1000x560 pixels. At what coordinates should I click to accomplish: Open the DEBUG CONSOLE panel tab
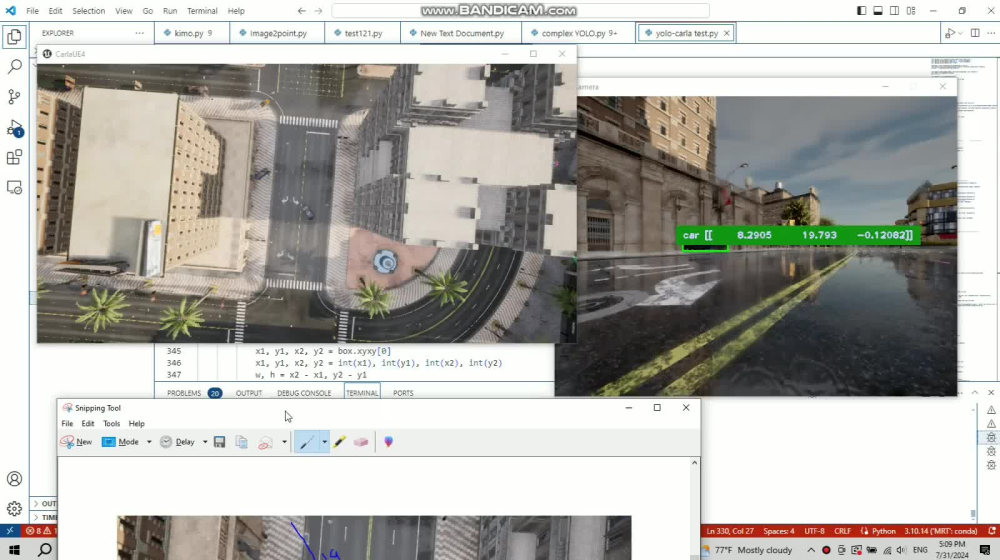[304, 393]
